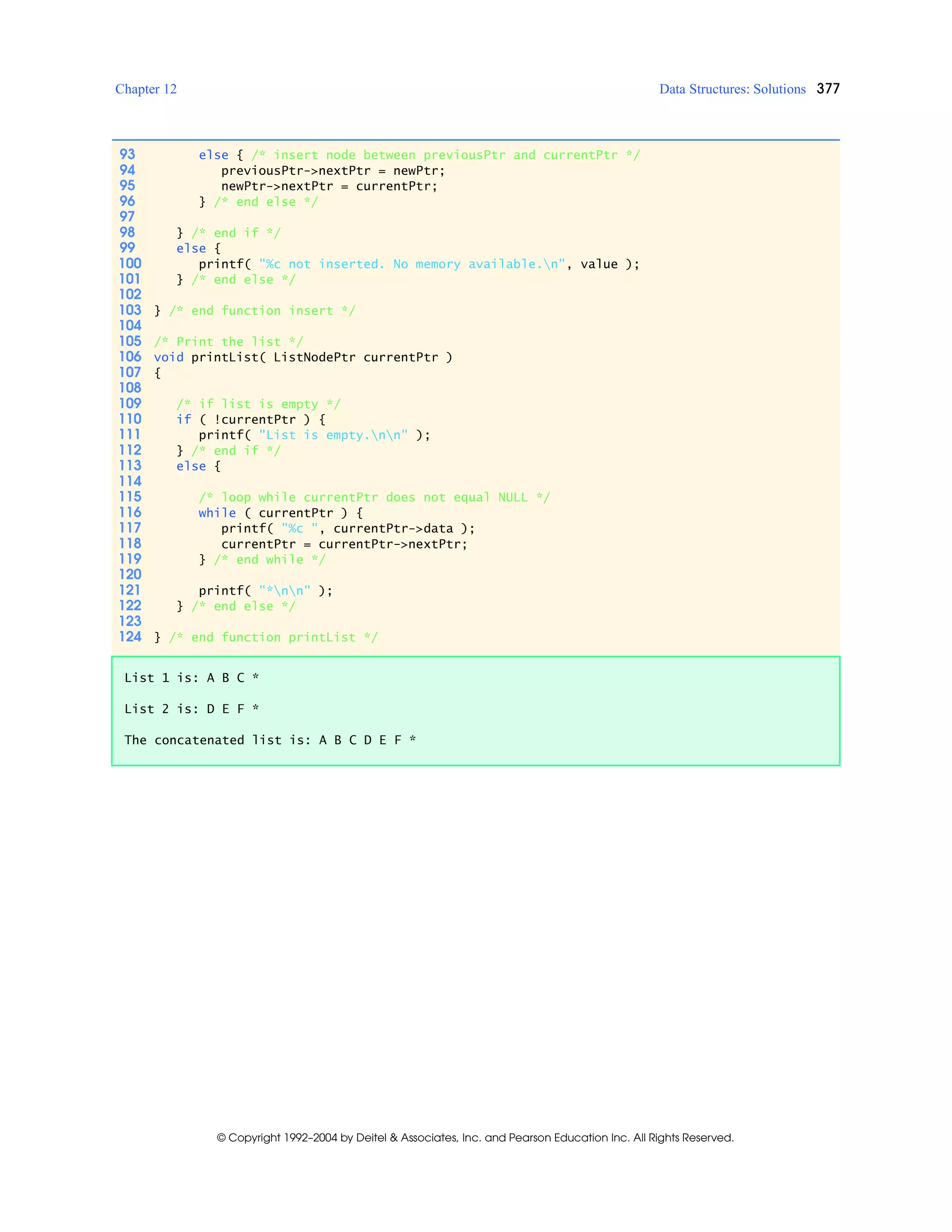
Task: Click the printf 'not inserted. No memory available' line
Action: 419,264
